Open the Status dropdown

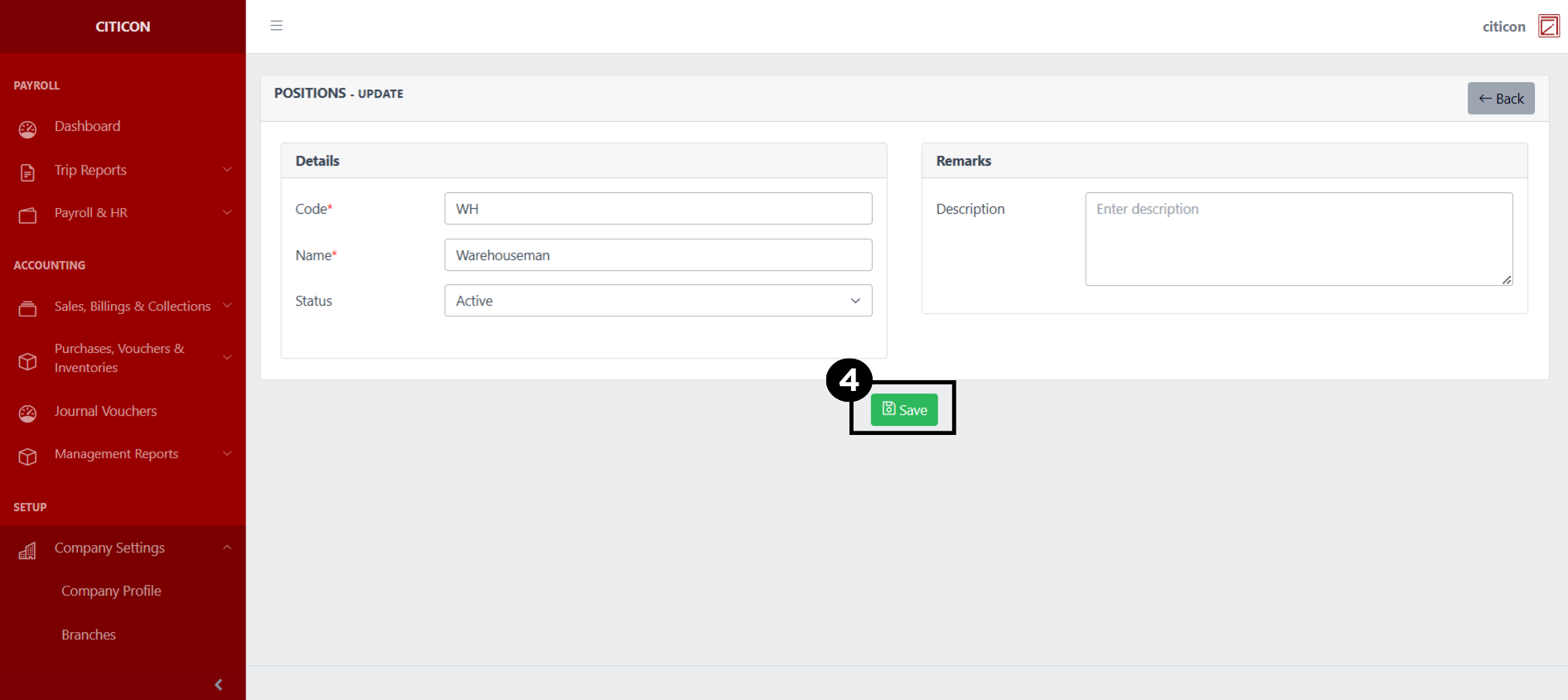tap(658, 301)
